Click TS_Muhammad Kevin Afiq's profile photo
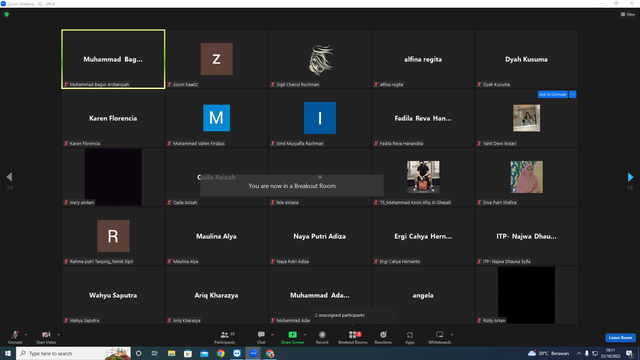This screenshot has width=640, height=360. 423,177
